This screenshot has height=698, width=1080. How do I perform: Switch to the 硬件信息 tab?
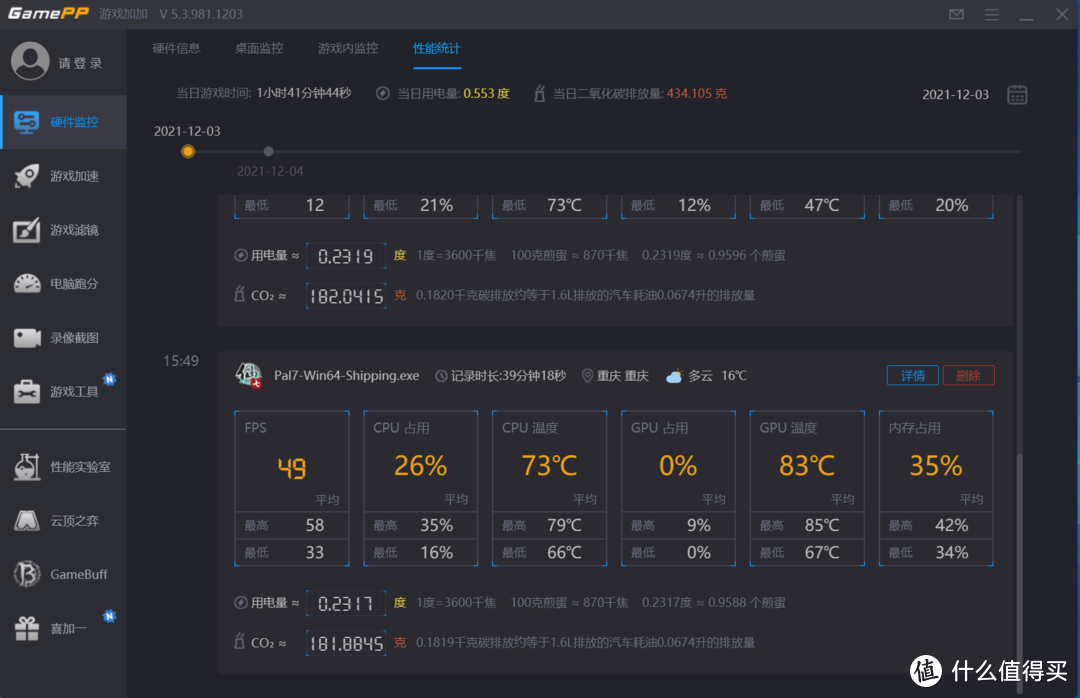coord(176,48)
